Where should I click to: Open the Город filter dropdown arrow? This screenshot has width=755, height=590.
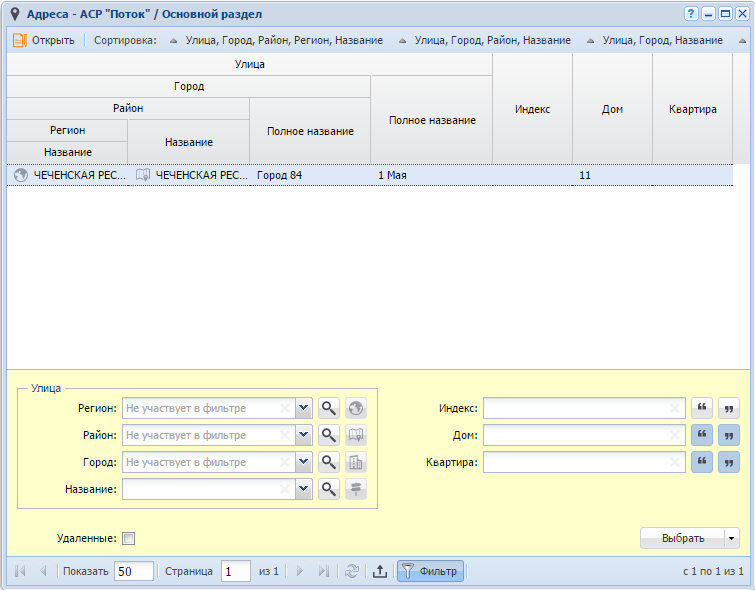point(304,462)
